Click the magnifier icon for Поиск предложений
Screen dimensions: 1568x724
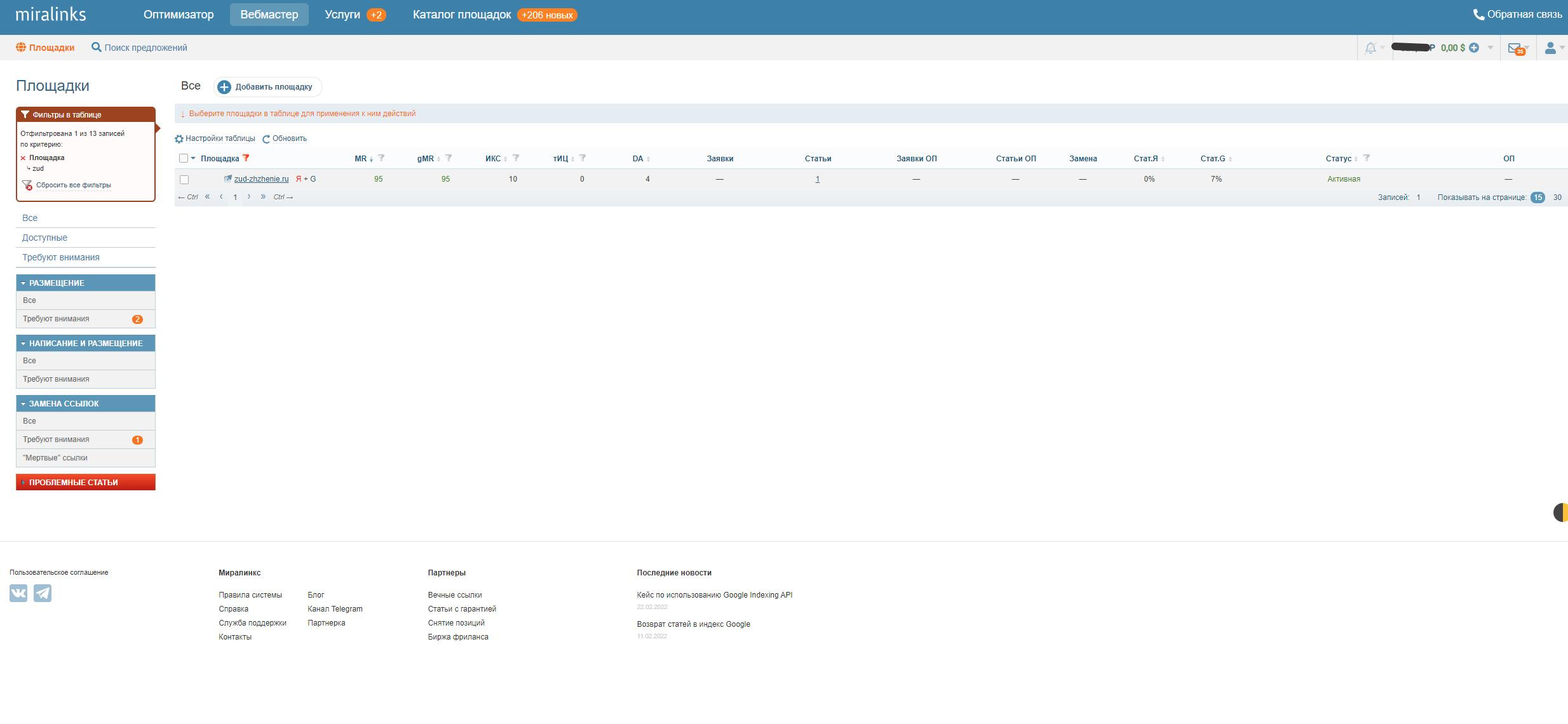(x=97, y=47)
